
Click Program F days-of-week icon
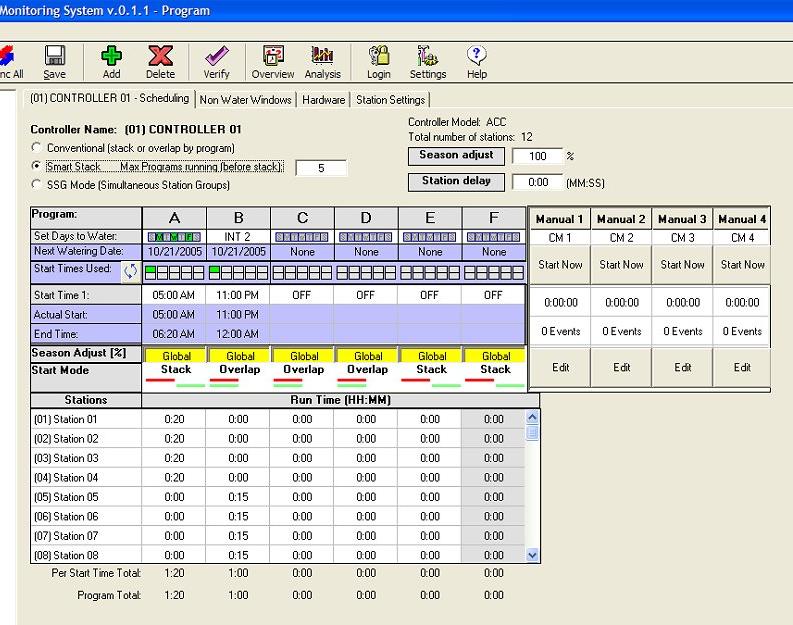494,237
